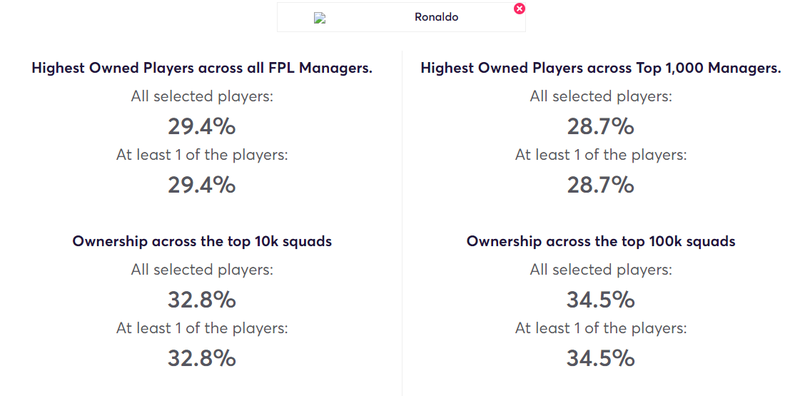Screen dimensions: 800x396
Task: Click 'At least 1 of the players' label in top 100k section
Action: [601, 328]
